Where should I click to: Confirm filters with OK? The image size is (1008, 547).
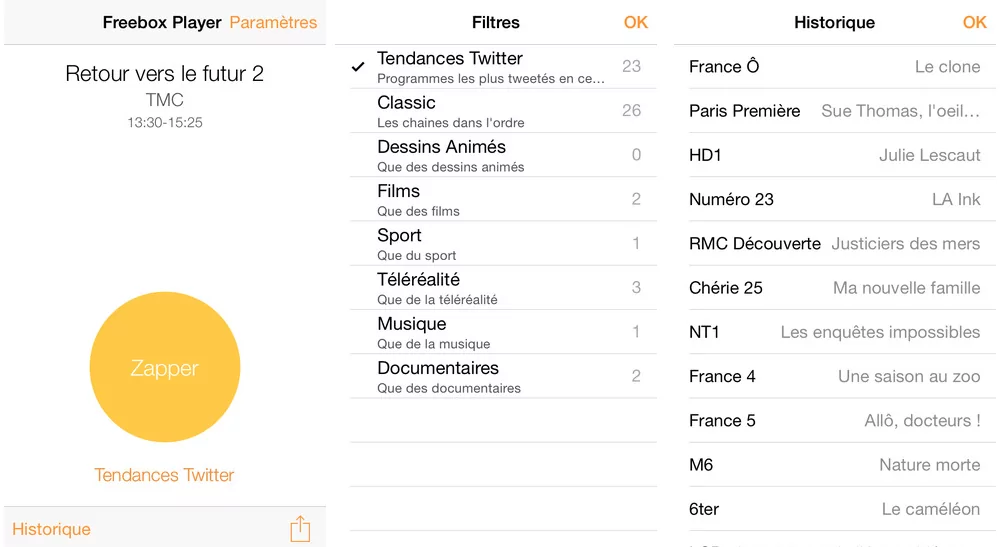point(636,22)
